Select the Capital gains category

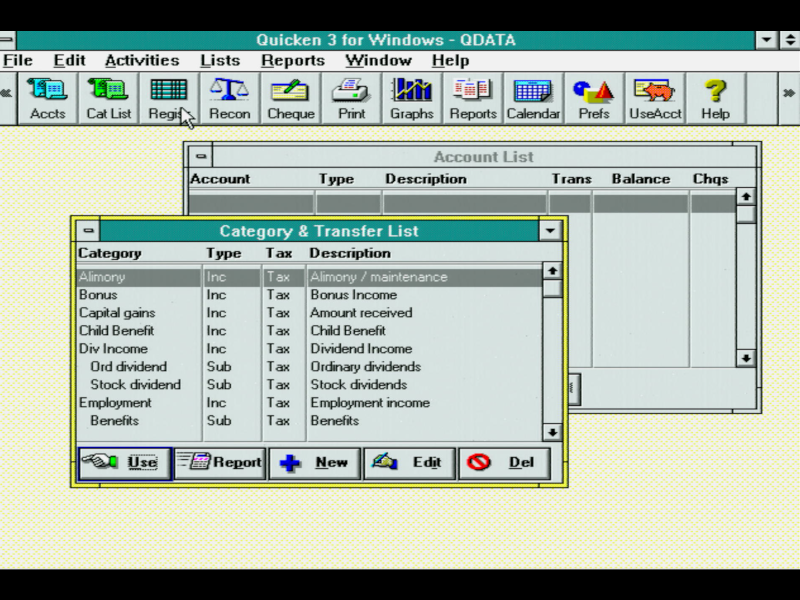coord(309,313)
